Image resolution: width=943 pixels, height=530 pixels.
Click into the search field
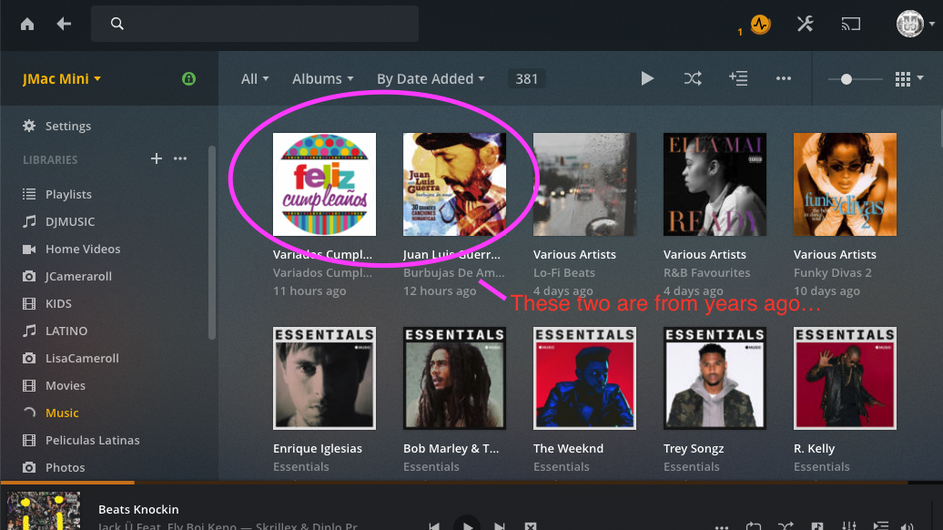[x=254, y=24]
